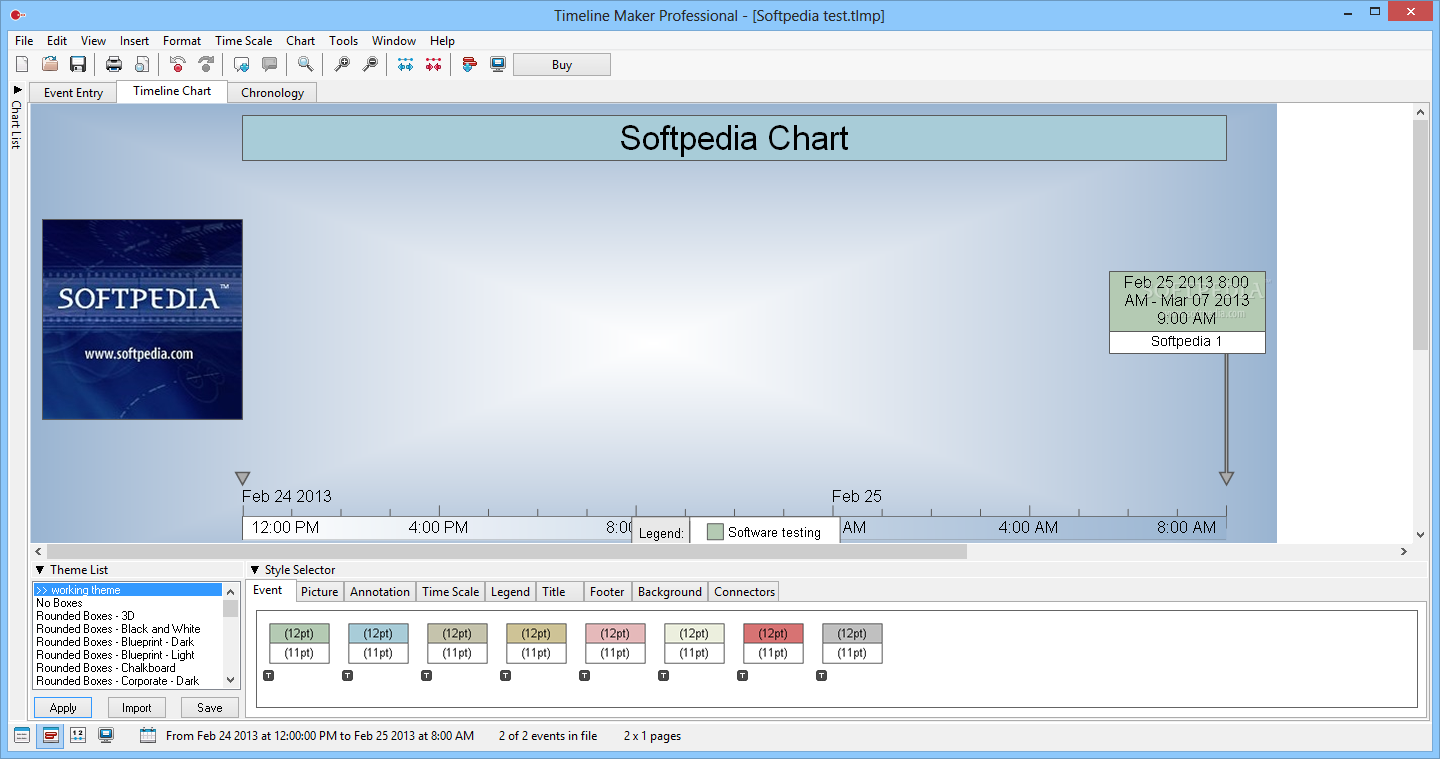Click the Softpedia 1 event box
1440x759 pixels.
tap(1187, 312)
